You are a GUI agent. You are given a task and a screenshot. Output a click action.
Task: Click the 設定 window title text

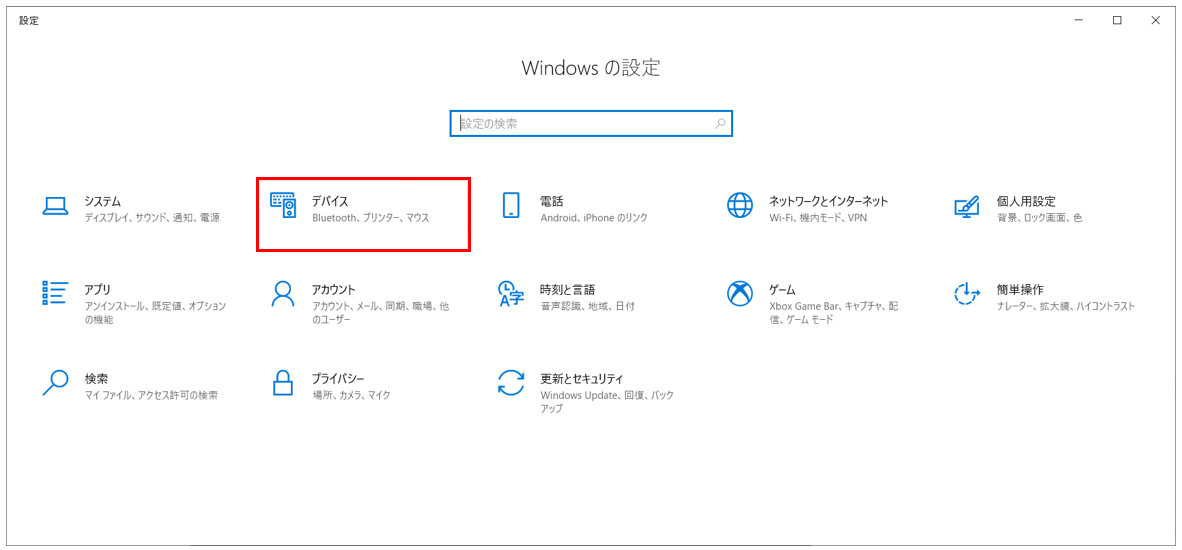(x=29, y=20)
